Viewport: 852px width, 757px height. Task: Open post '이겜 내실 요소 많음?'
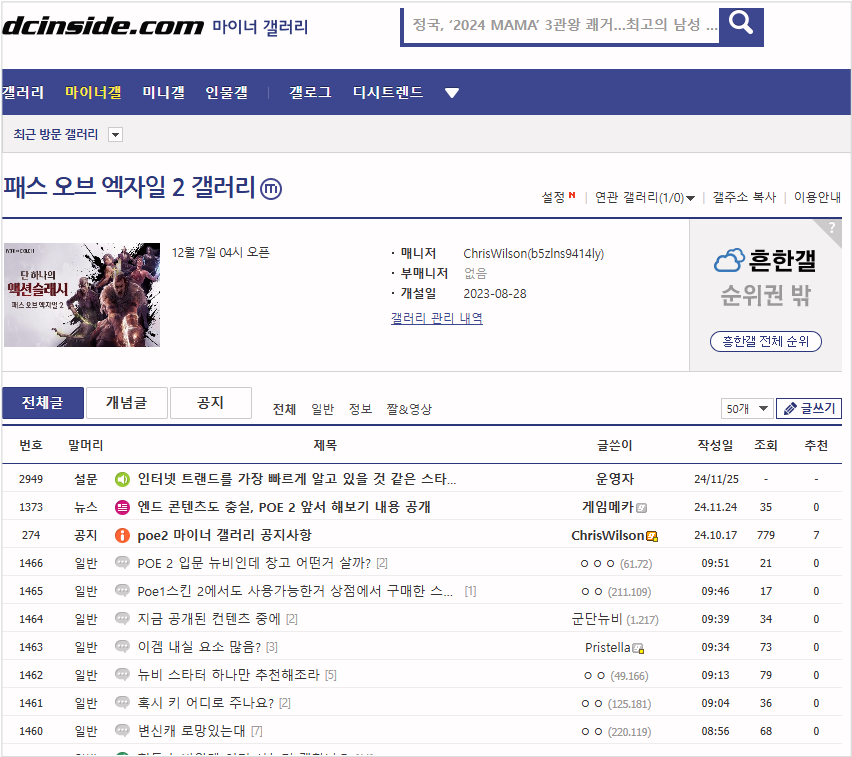pos(199,647)
